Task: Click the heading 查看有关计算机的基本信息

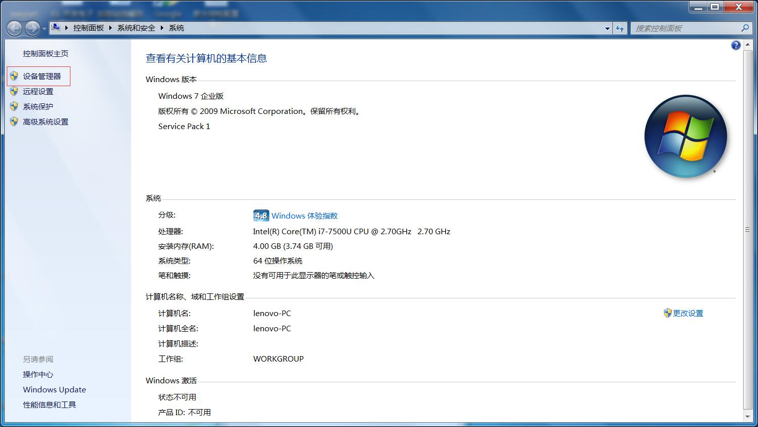Action: pyautogui.click(x=206, y=59)
